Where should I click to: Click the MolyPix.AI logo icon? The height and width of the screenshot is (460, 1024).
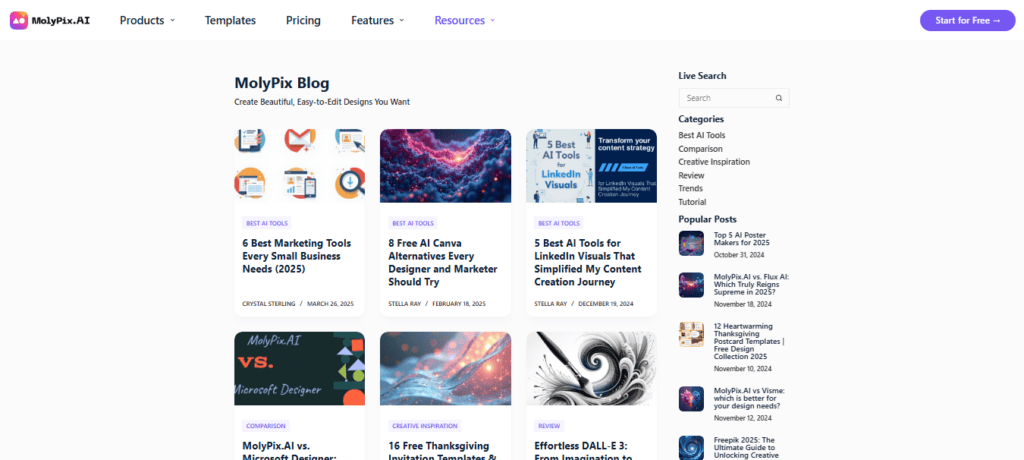[19, 20]
